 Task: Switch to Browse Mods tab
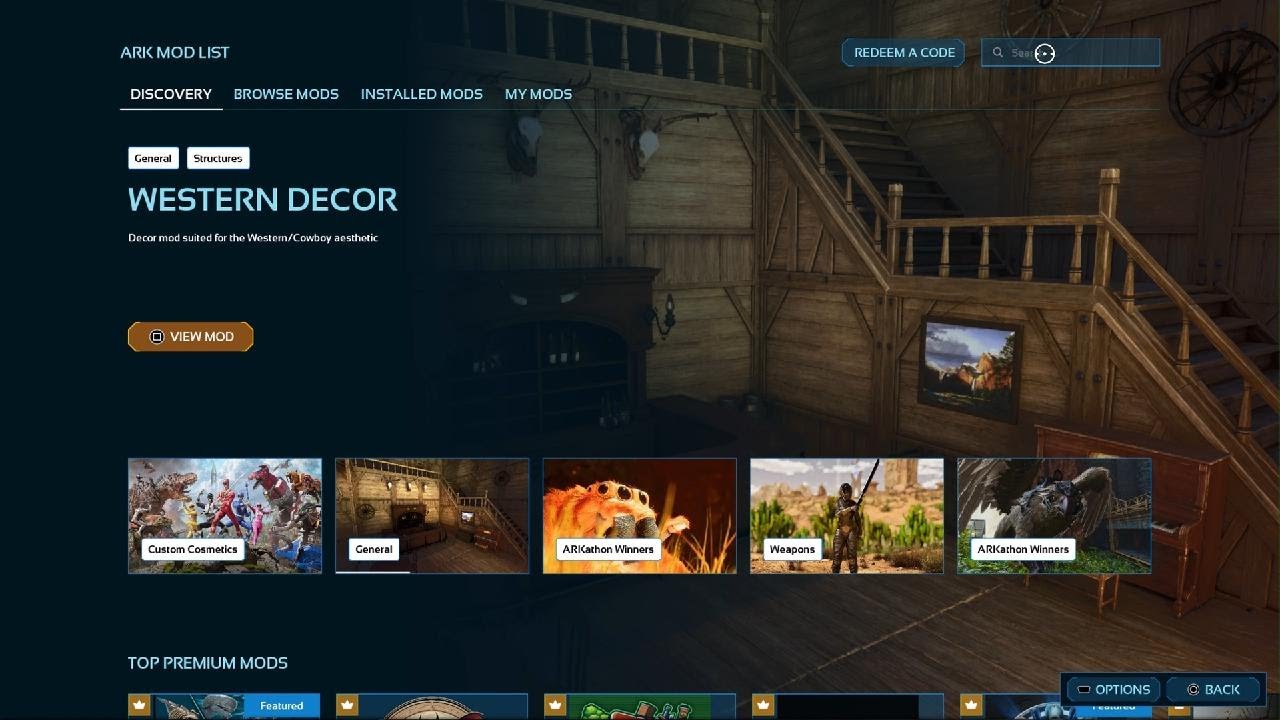[x=286, y=94]
